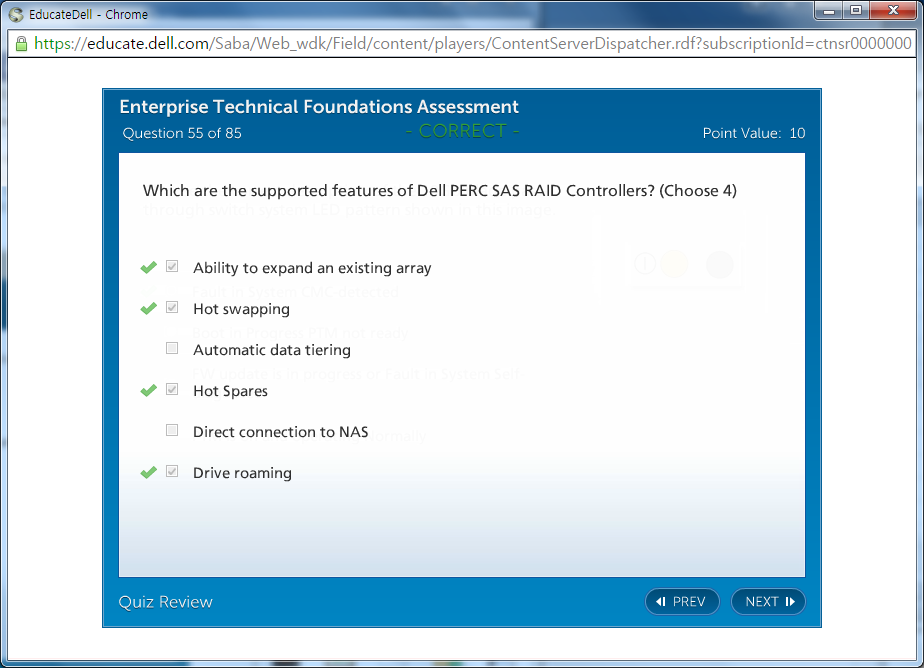Screen dimensions: 924x668
Task: Check the Automatic data tiering checkbox
Action: pos(172,349)
